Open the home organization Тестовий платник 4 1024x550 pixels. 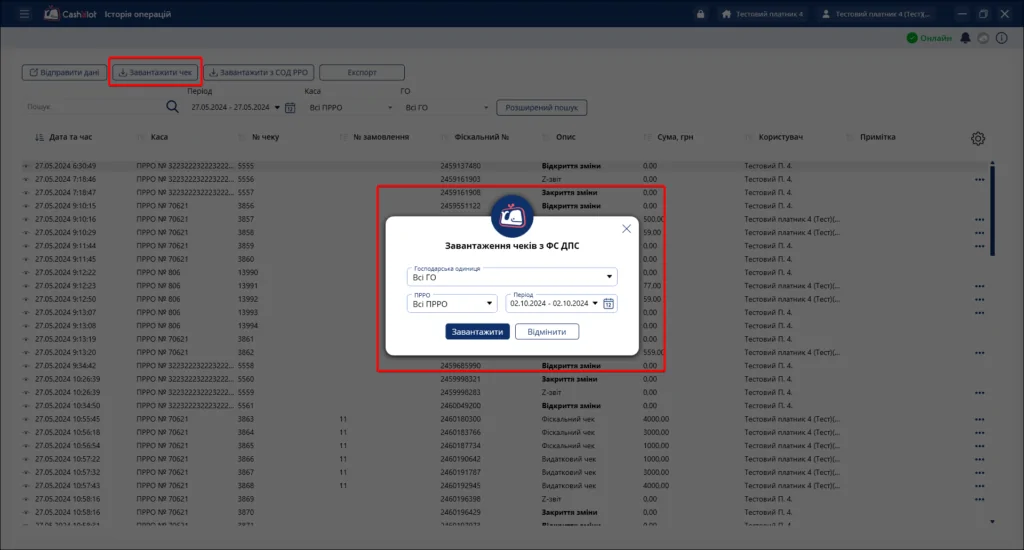762,14
